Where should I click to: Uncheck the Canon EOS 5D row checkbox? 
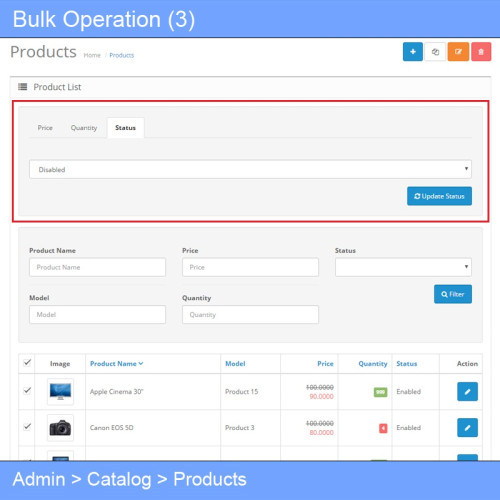click(27, 426)
